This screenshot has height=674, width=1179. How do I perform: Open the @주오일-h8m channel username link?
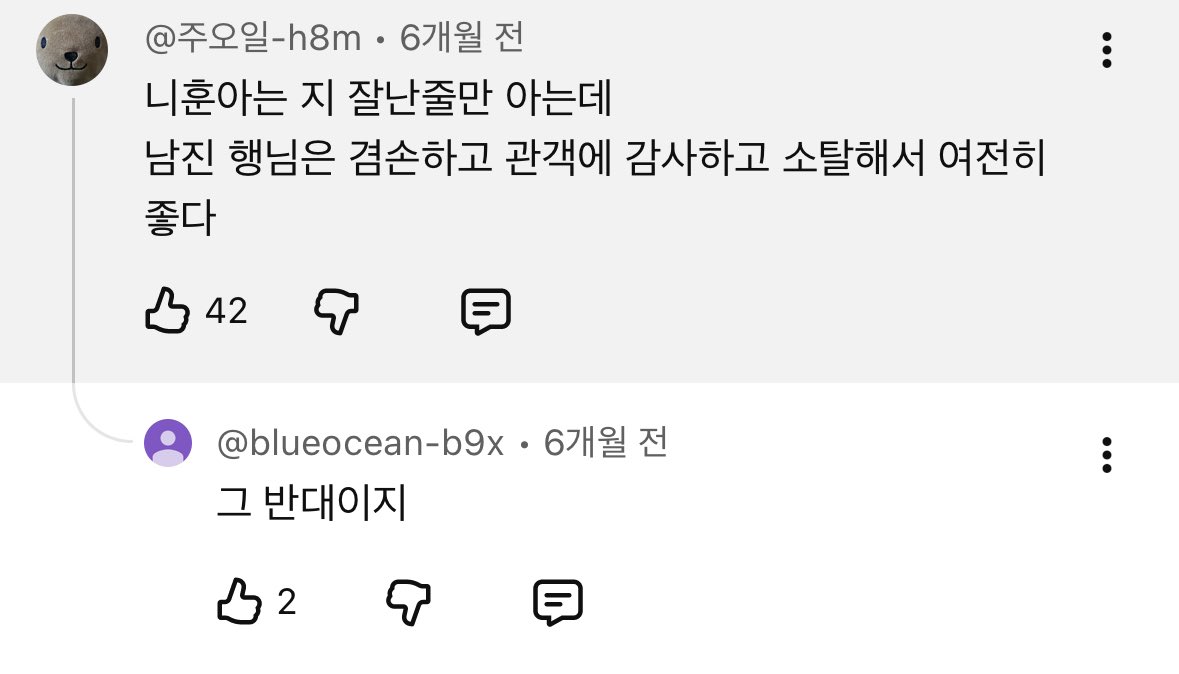click(253, 38)
